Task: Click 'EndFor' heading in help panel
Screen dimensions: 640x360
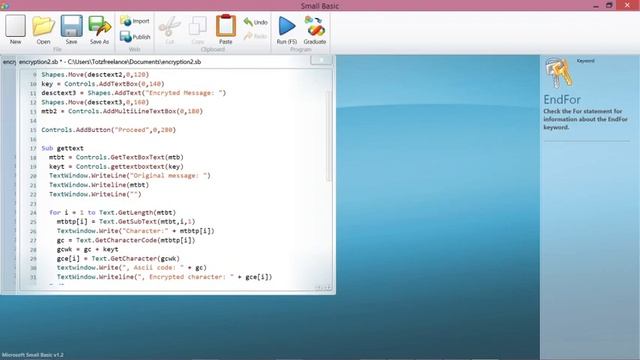Action: tap(562, 100)
